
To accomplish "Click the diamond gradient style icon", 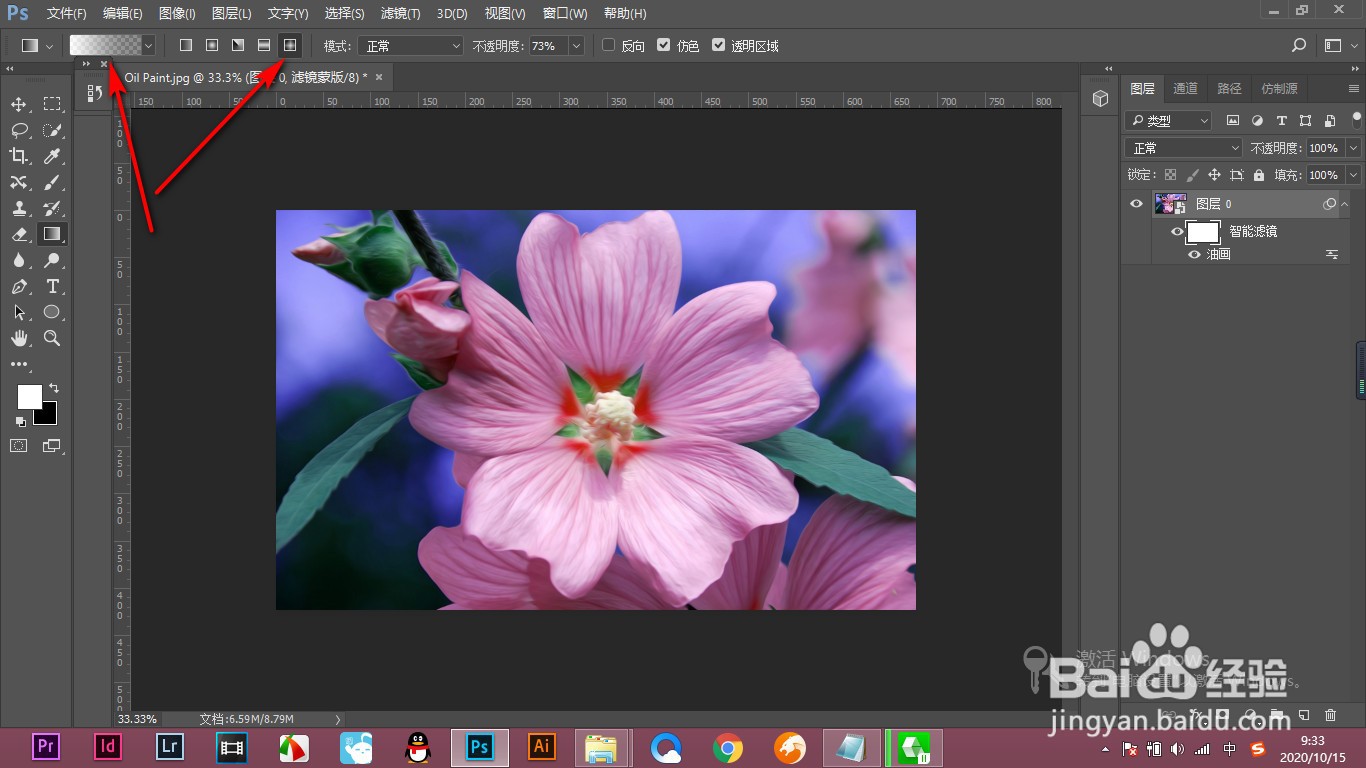I will (x=290, y=46).
